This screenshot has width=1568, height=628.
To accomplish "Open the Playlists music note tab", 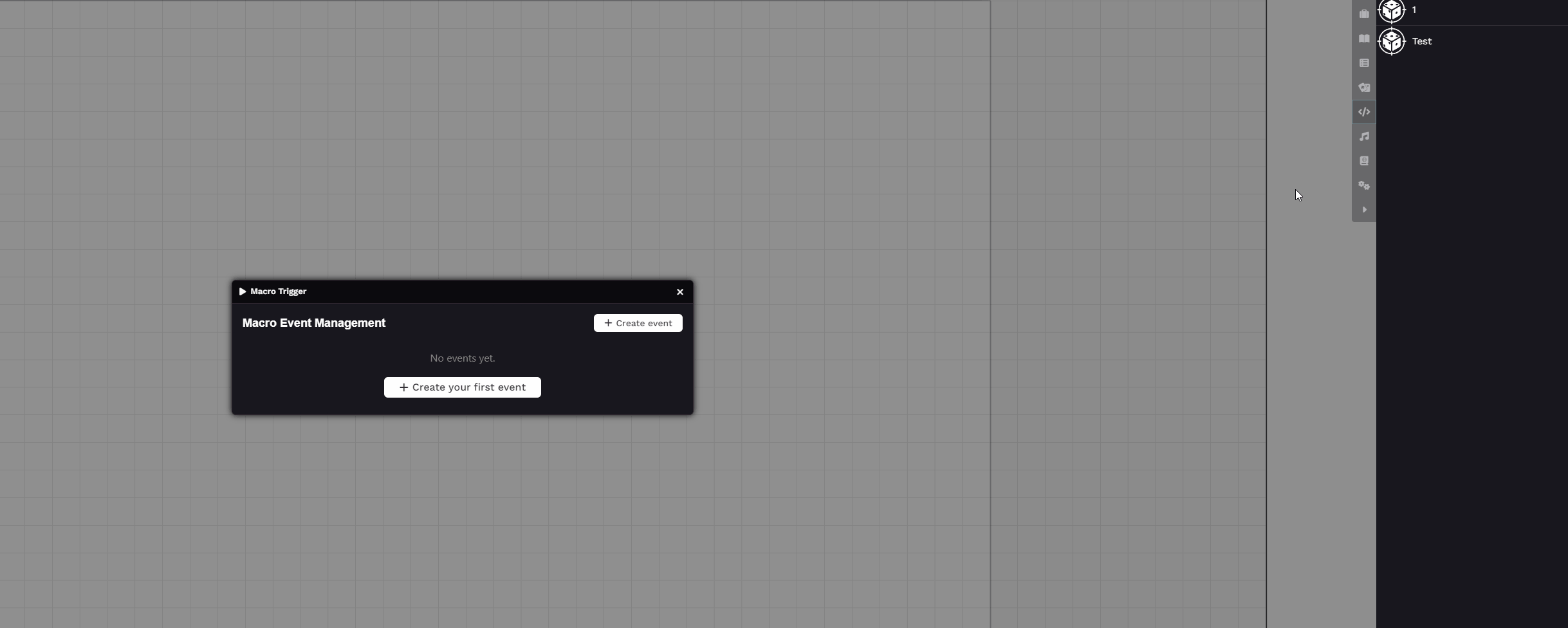I will coord(1363,136).
